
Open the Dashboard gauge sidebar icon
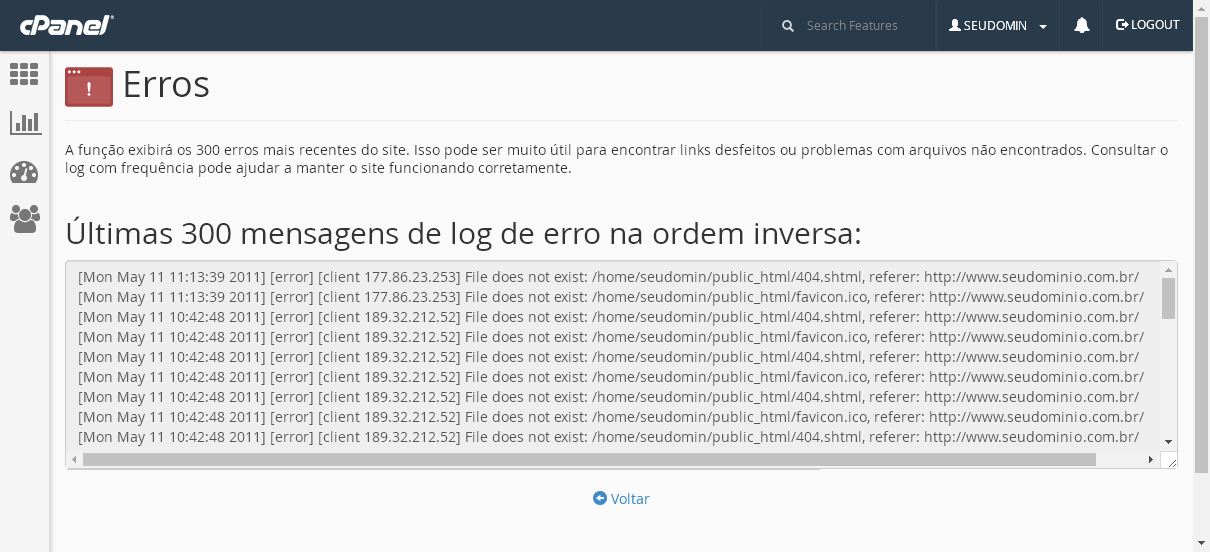pos(24,172)
